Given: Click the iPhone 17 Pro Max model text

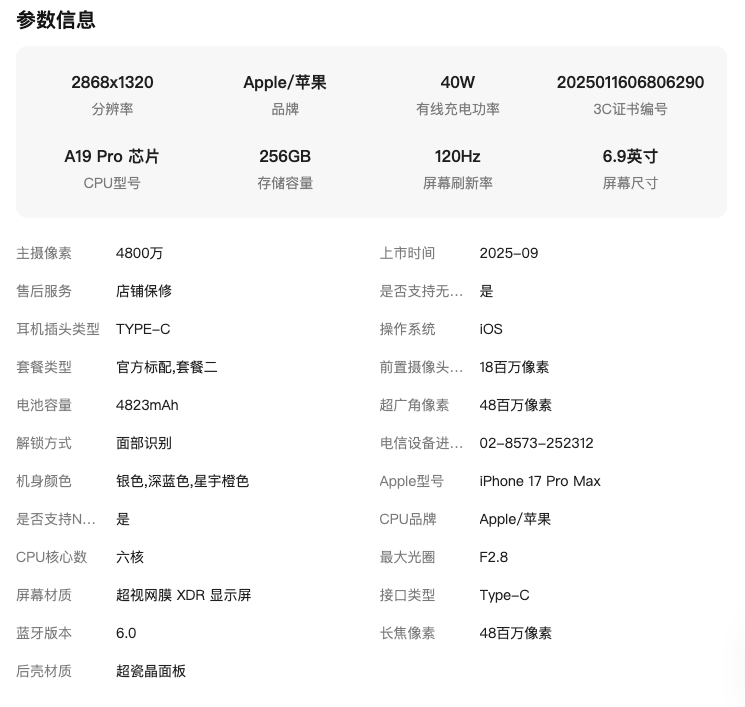Looking at the screenshot, I should pyautogui.click(x=540, y=481).
